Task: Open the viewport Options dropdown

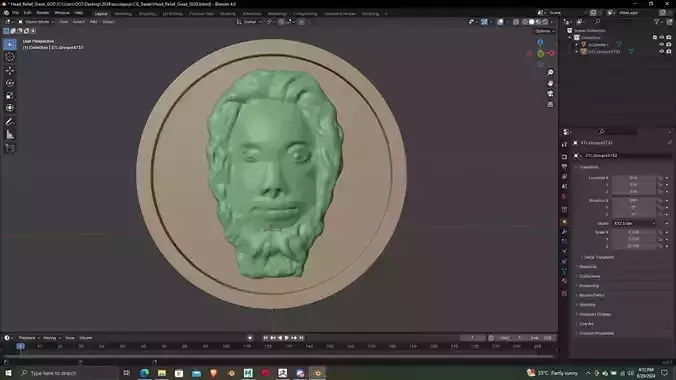Action: point(545,31)
